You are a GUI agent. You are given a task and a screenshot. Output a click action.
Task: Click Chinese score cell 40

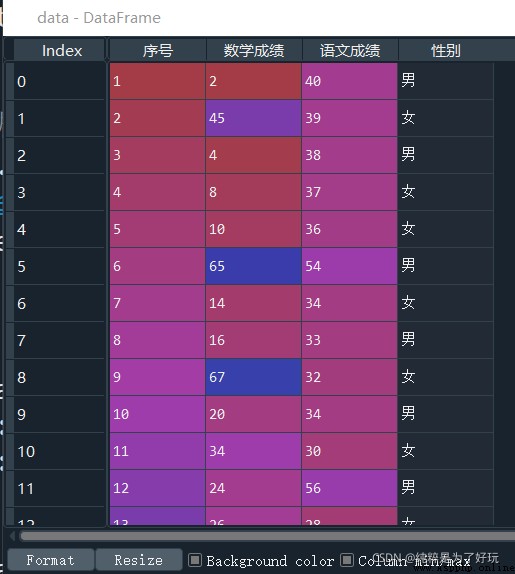coord(350,81)
